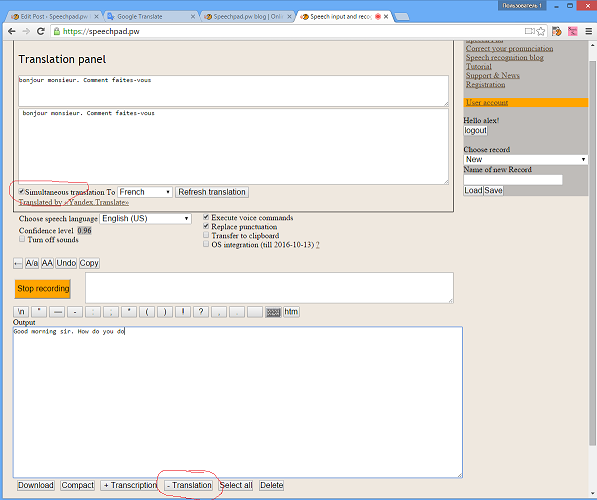Click the Delete button
The width and height of the screenshot is (597, 500).
[271, 486]
